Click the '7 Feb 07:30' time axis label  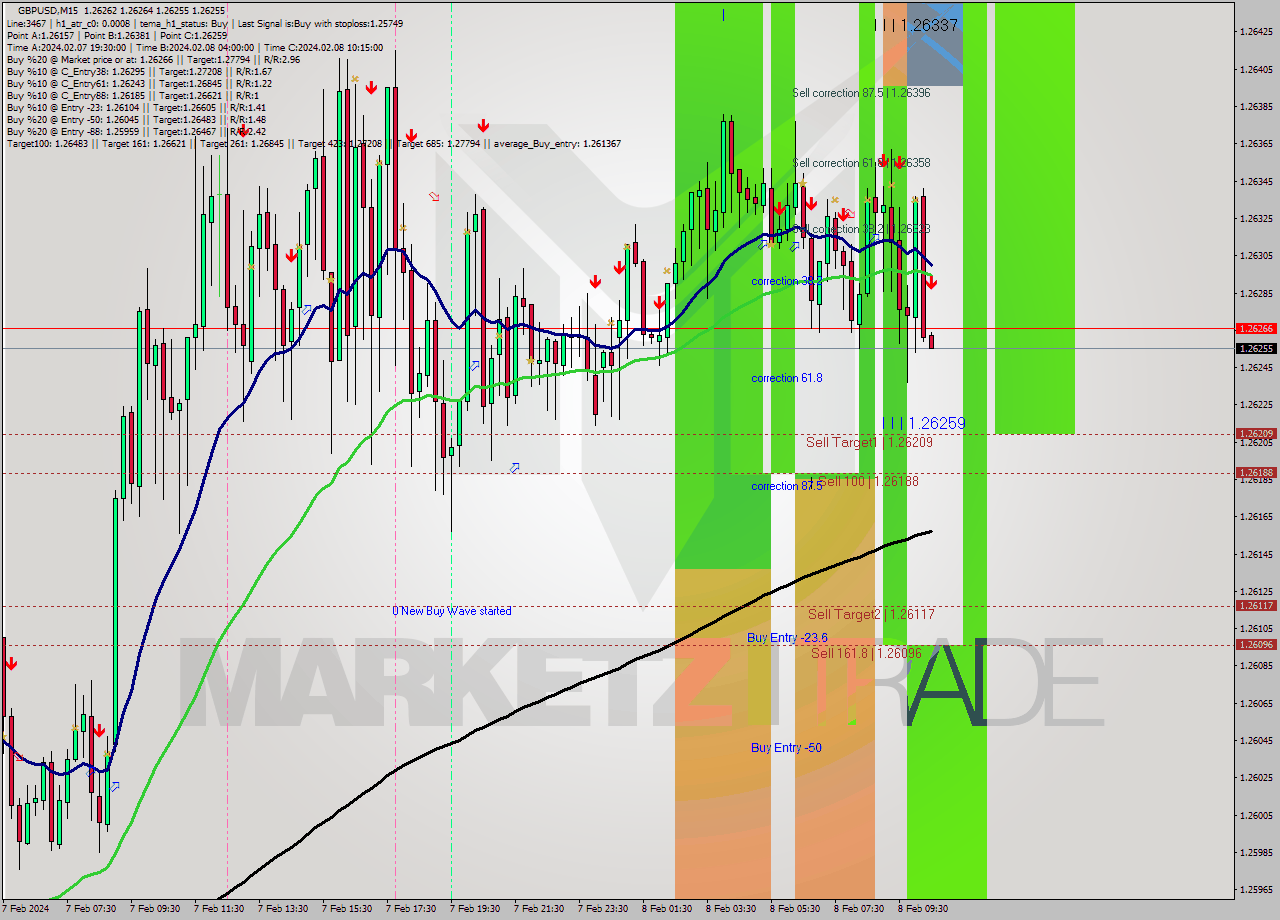pyautogui.click(x=91, y=909)
